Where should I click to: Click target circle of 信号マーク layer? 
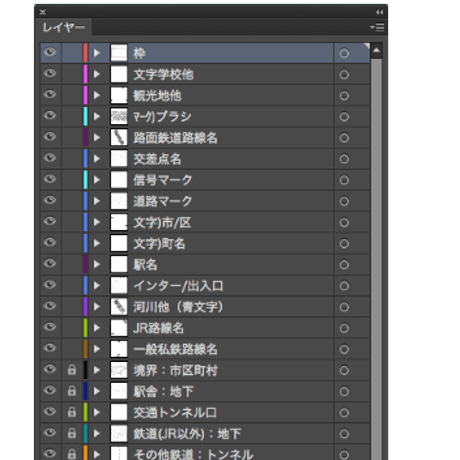coord(344,180)
